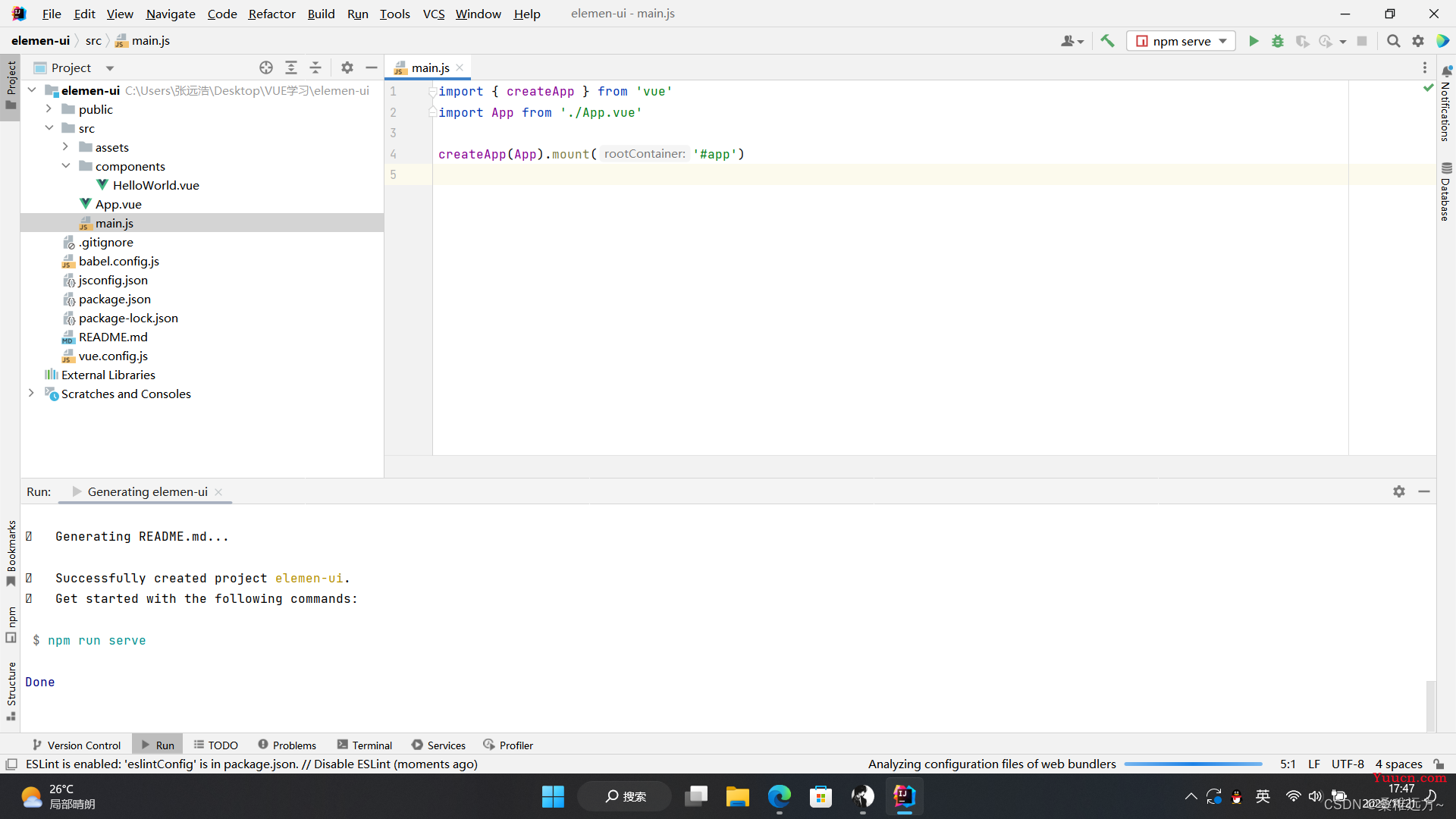The height and width of the screenshot is (819, 1456).
Task: Open the Terminal tool window
Action: 365,745
